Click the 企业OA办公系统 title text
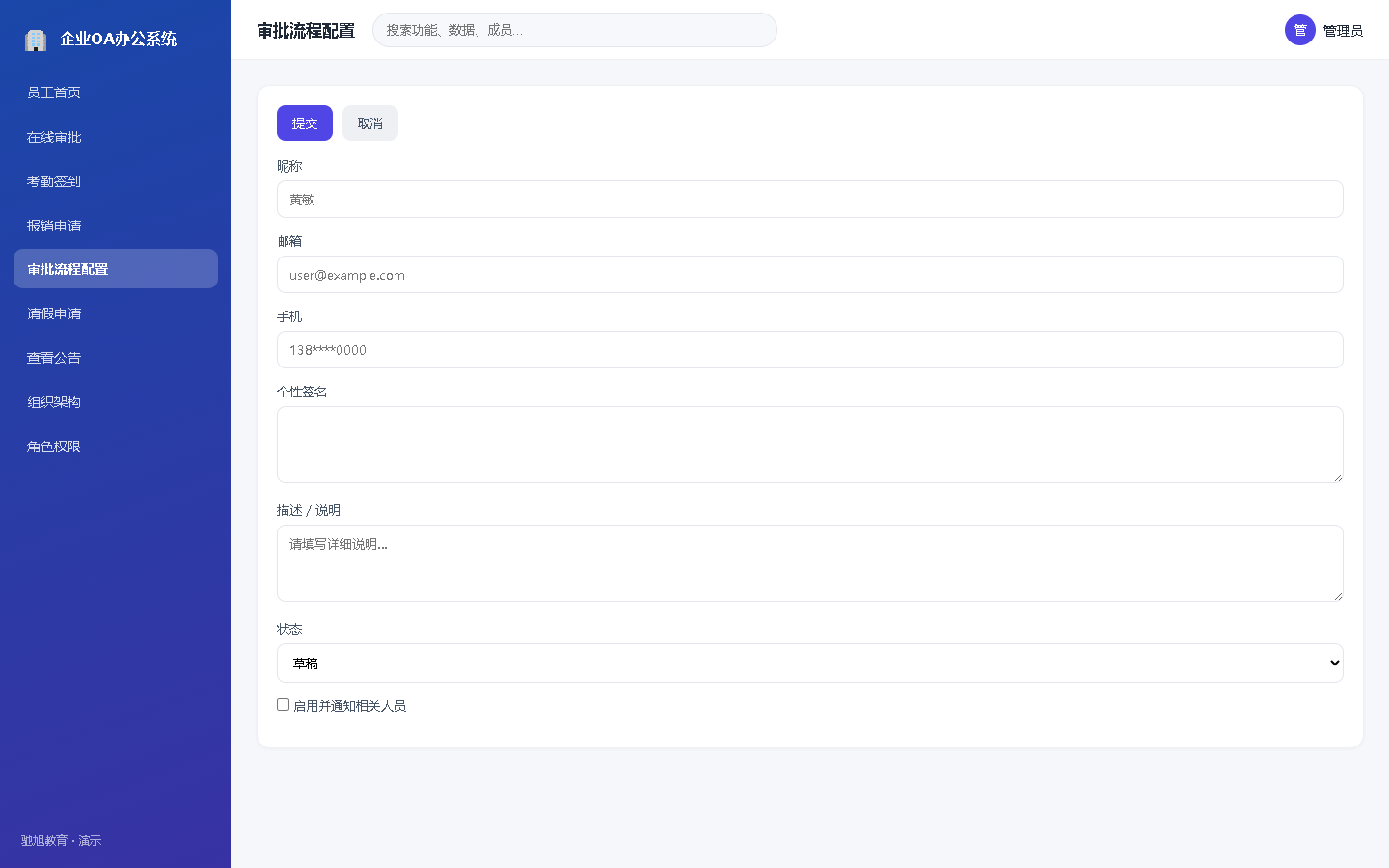 click(x=119, y=39)
